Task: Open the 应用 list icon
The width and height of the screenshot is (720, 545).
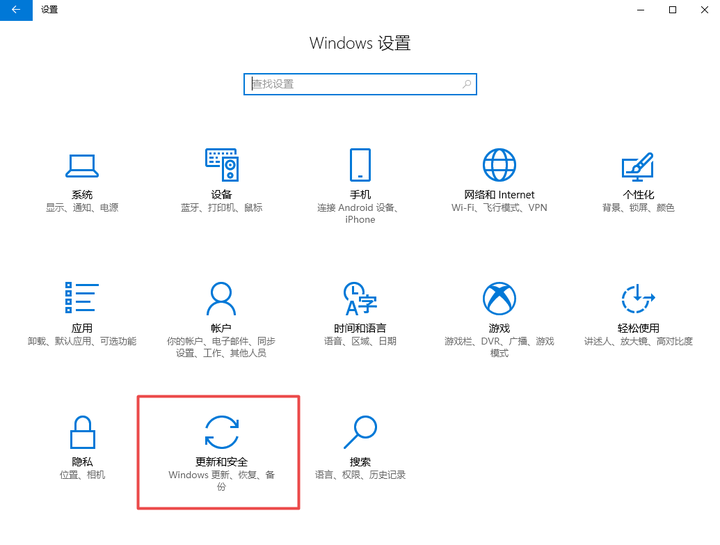Action: click(82, 298)
